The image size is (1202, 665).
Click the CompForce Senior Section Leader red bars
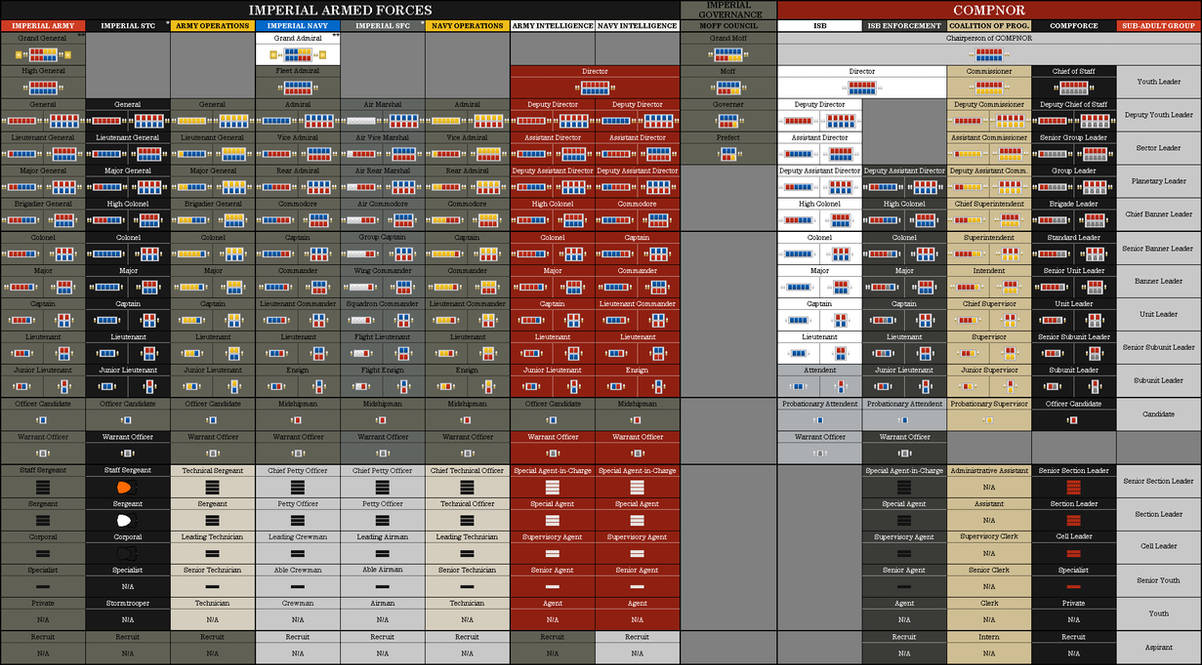(x=1074, y=487)
